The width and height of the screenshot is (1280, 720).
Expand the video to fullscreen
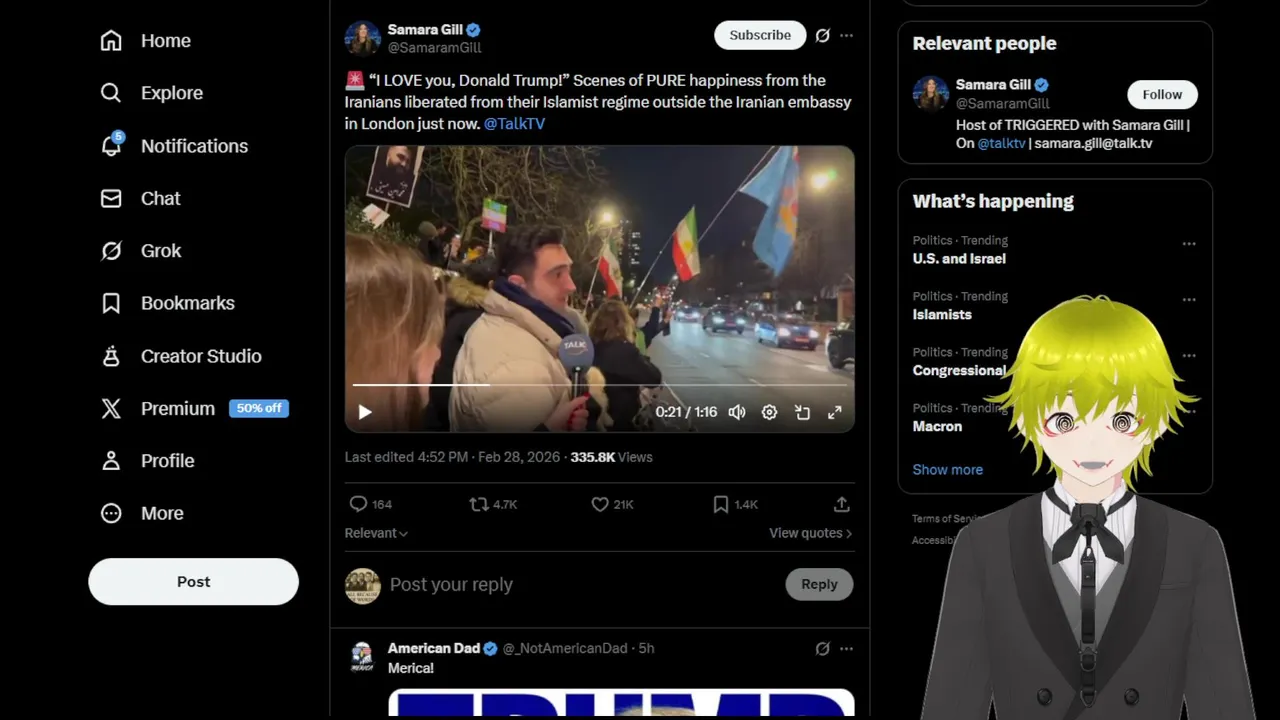click(x=835, y=412)
